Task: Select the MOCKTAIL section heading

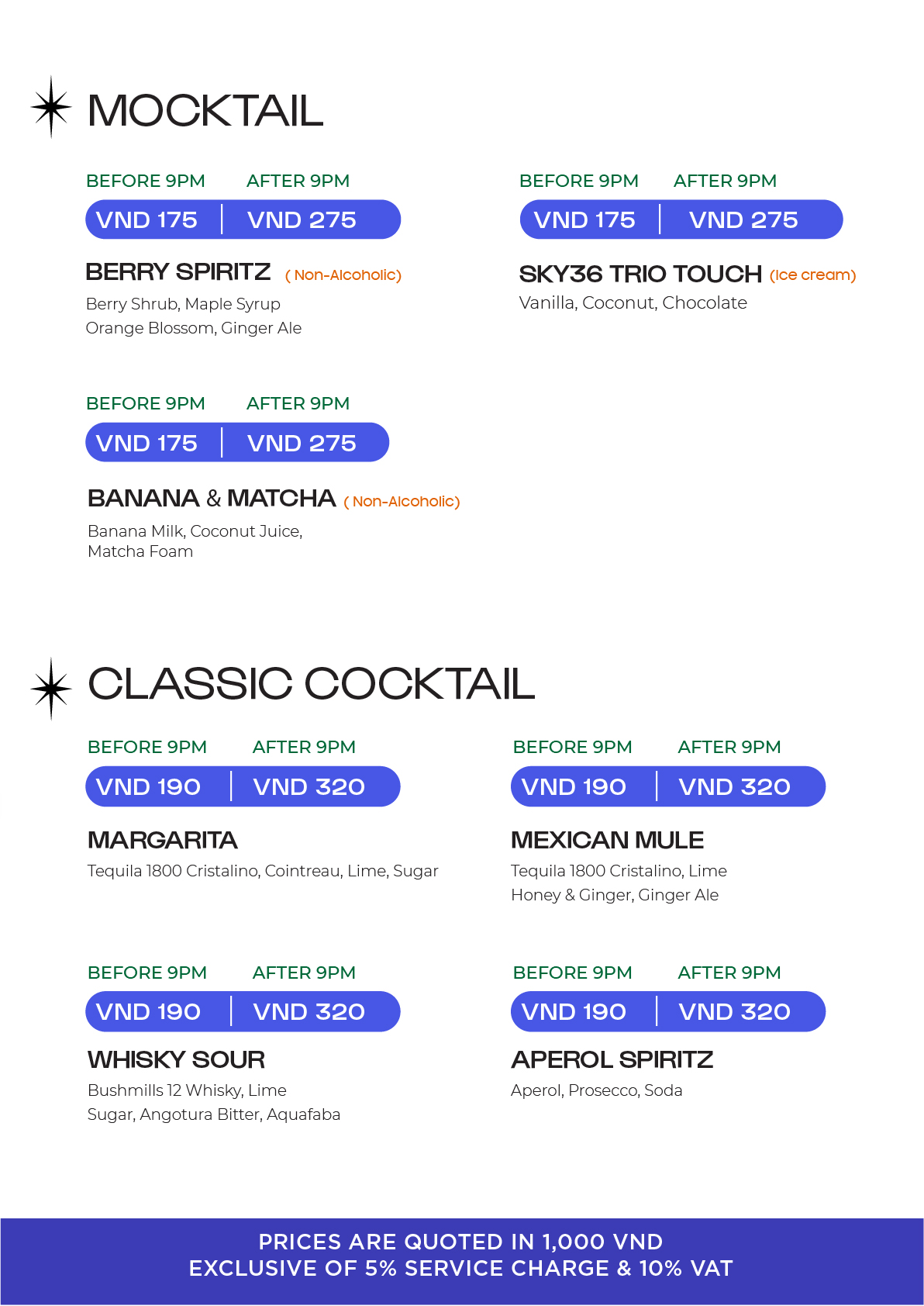Action: click(205, 111)
